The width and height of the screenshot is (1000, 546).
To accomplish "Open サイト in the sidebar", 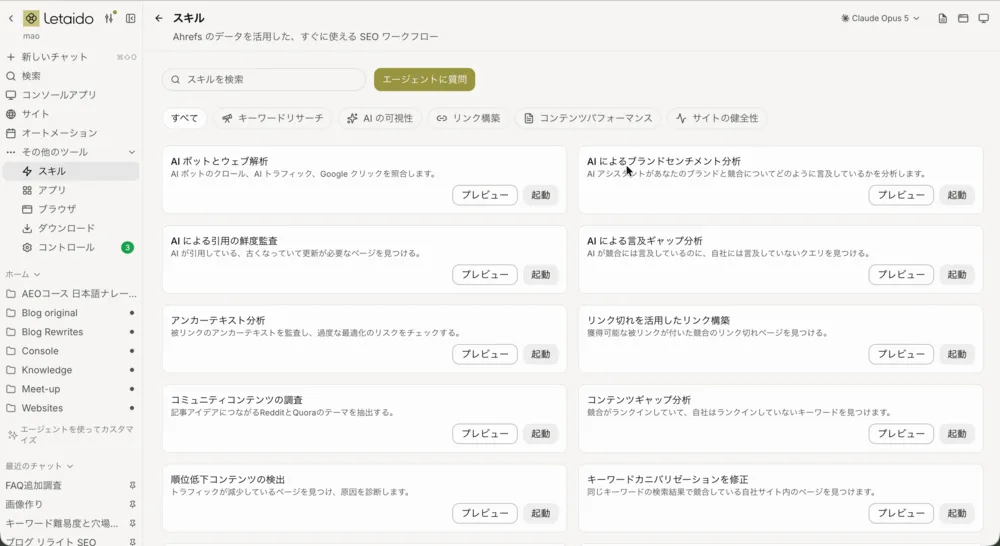I will coord(71,114).
